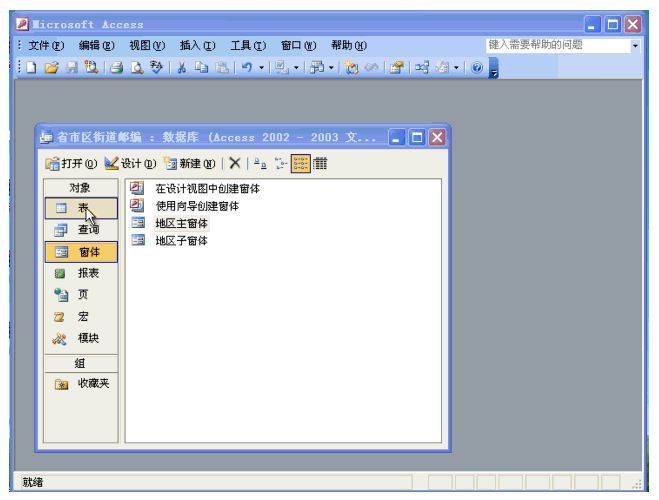Open the 窗口 menu
Screen dimensions: 659x500
click(x=298, y=45)
